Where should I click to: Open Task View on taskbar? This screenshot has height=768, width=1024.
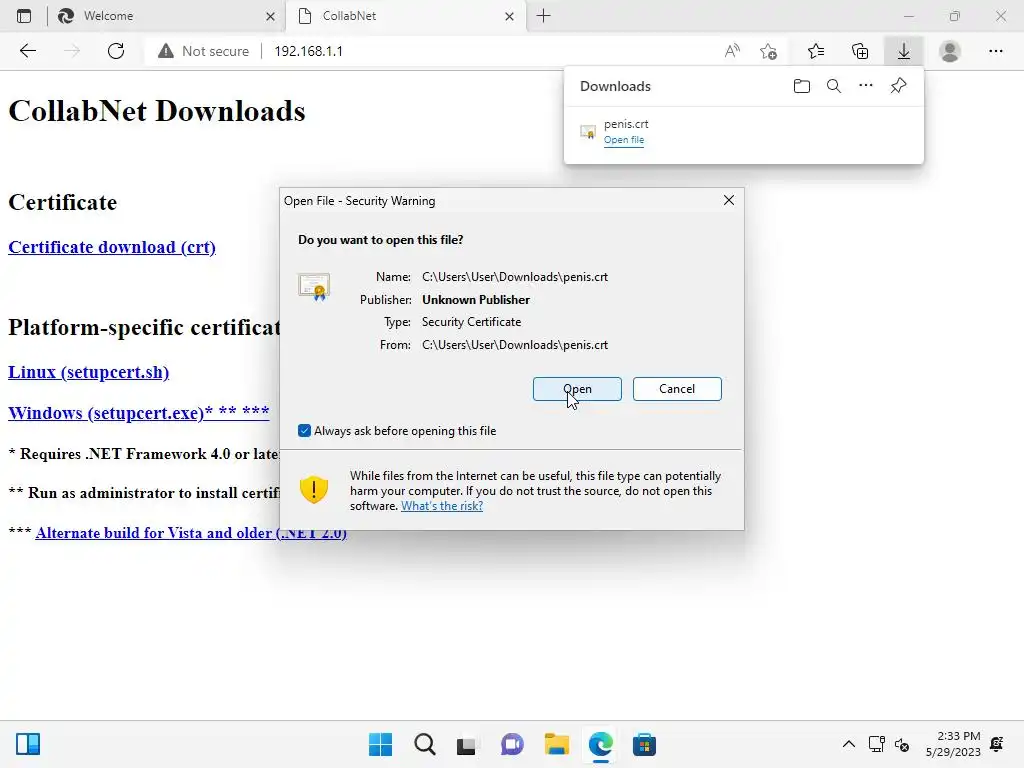[467, 744]
